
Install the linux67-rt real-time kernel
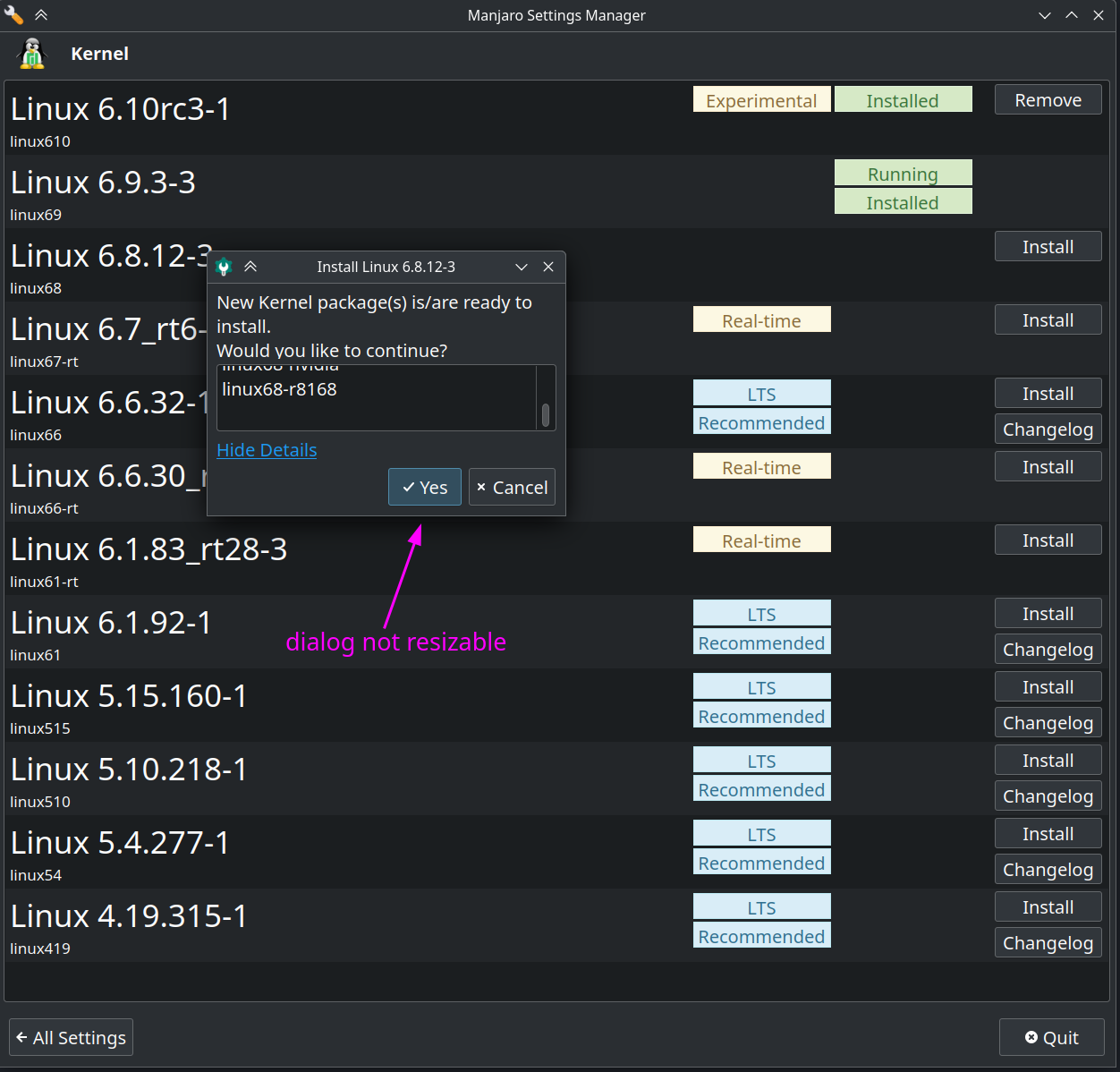(x=1048, y=320)
